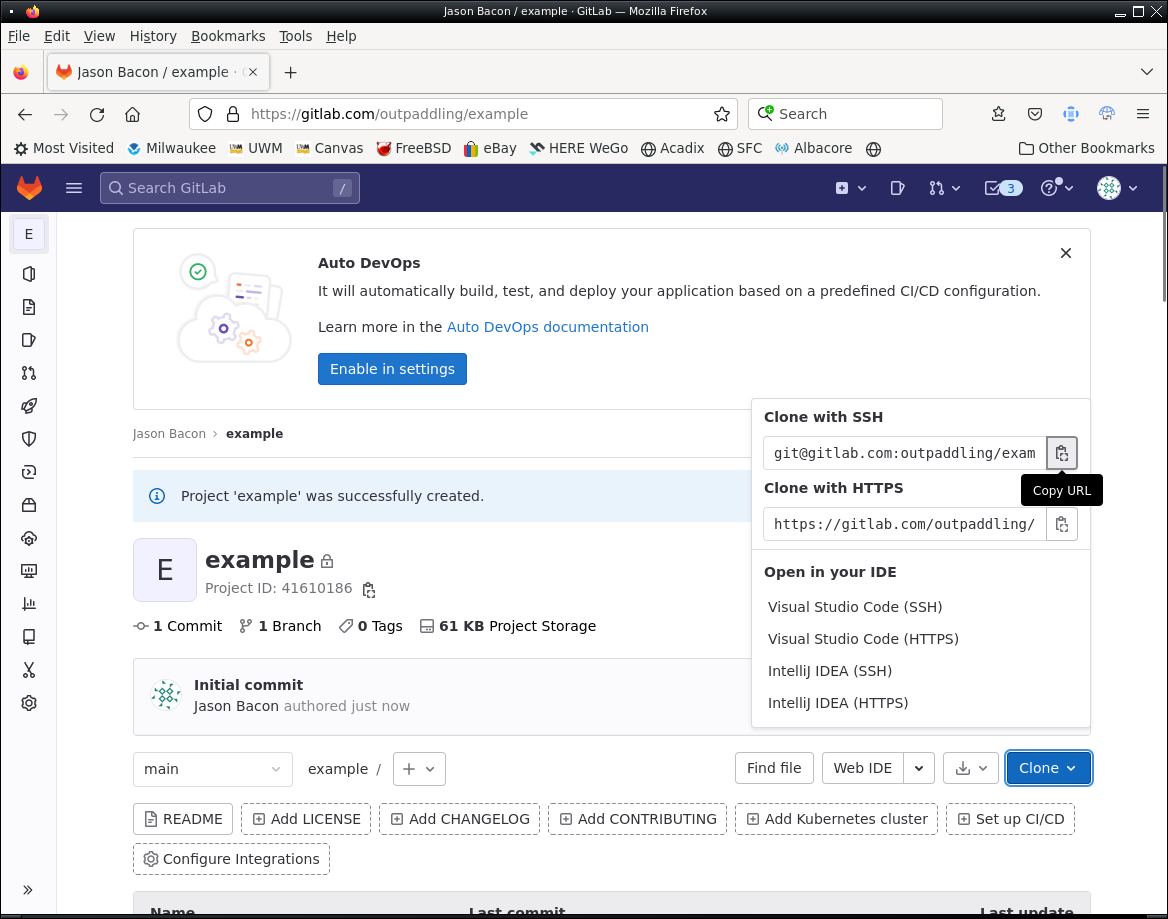Open Wiki icon in the left sidebar
Image resolution: width=1168 pixels, height=919 pixels.
[x=29, y=637]
